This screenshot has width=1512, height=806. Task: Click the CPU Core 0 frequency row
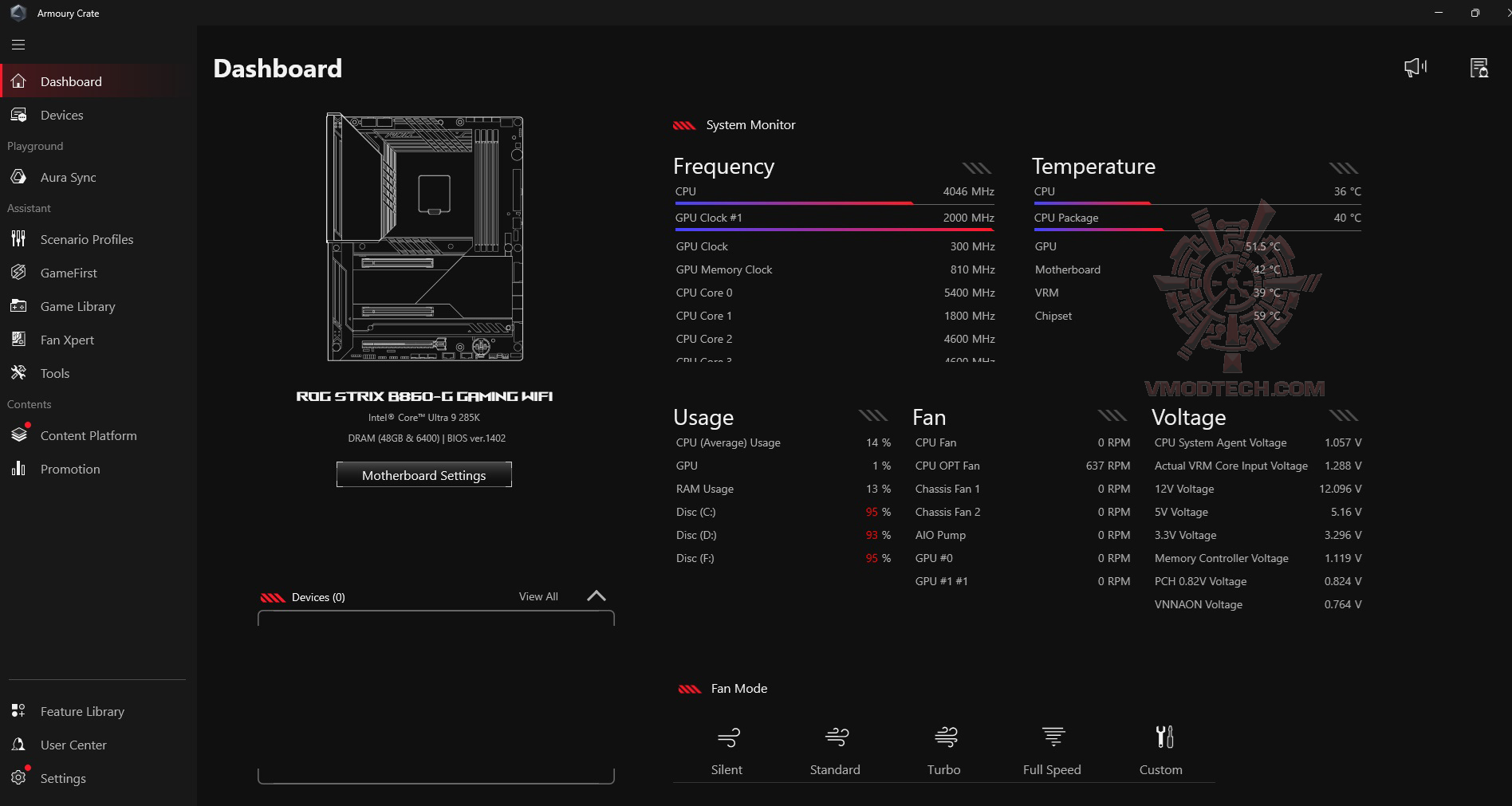(x=835, y=293)
